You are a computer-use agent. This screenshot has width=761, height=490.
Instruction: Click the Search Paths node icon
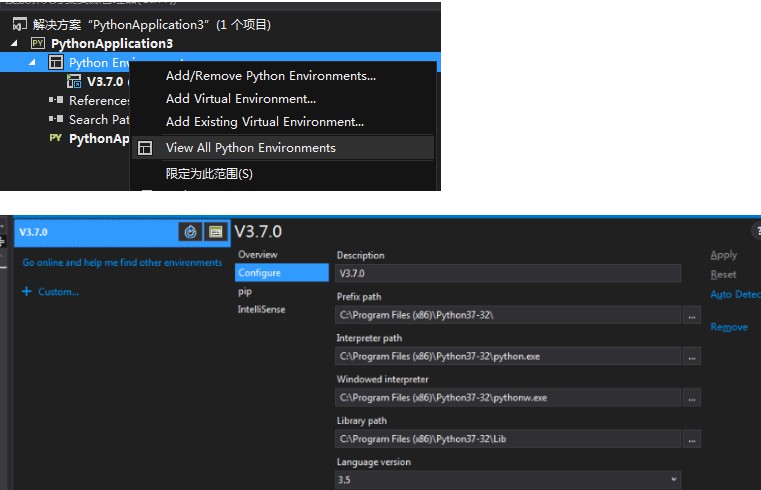(56, 119)
